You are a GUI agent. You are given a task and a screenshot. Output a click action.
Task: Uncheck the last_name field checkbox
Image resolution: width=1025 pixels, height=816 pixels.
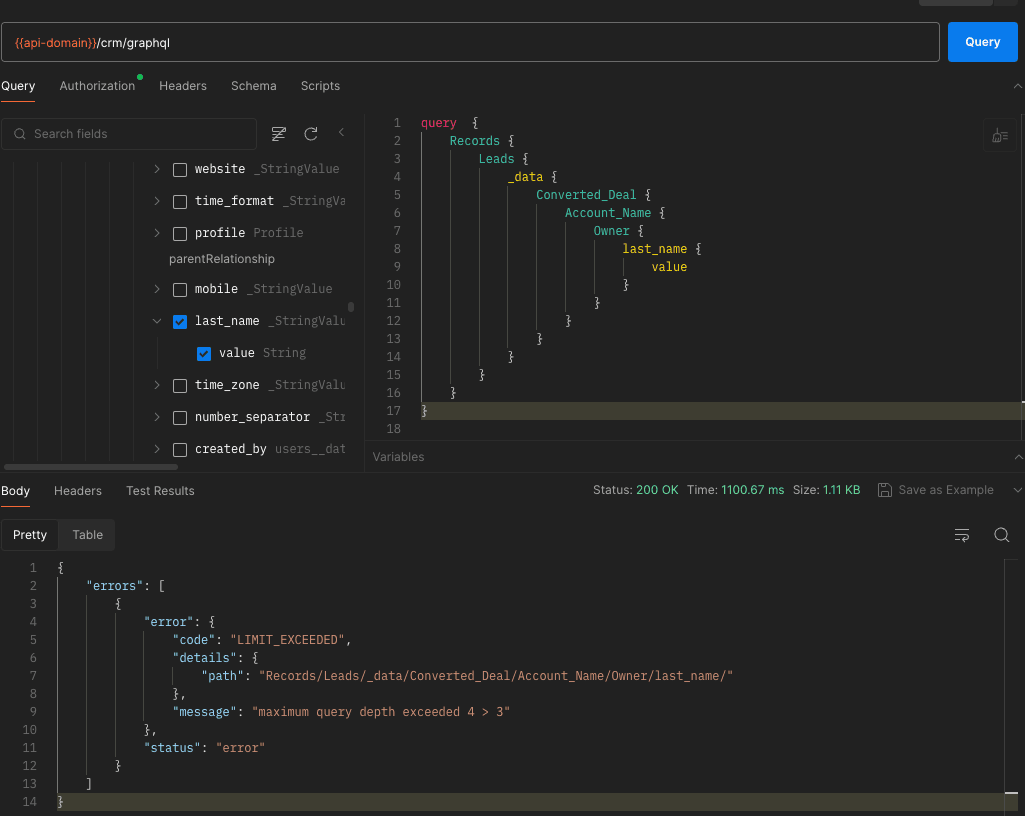pyautogui.click(x=180, y=322)
